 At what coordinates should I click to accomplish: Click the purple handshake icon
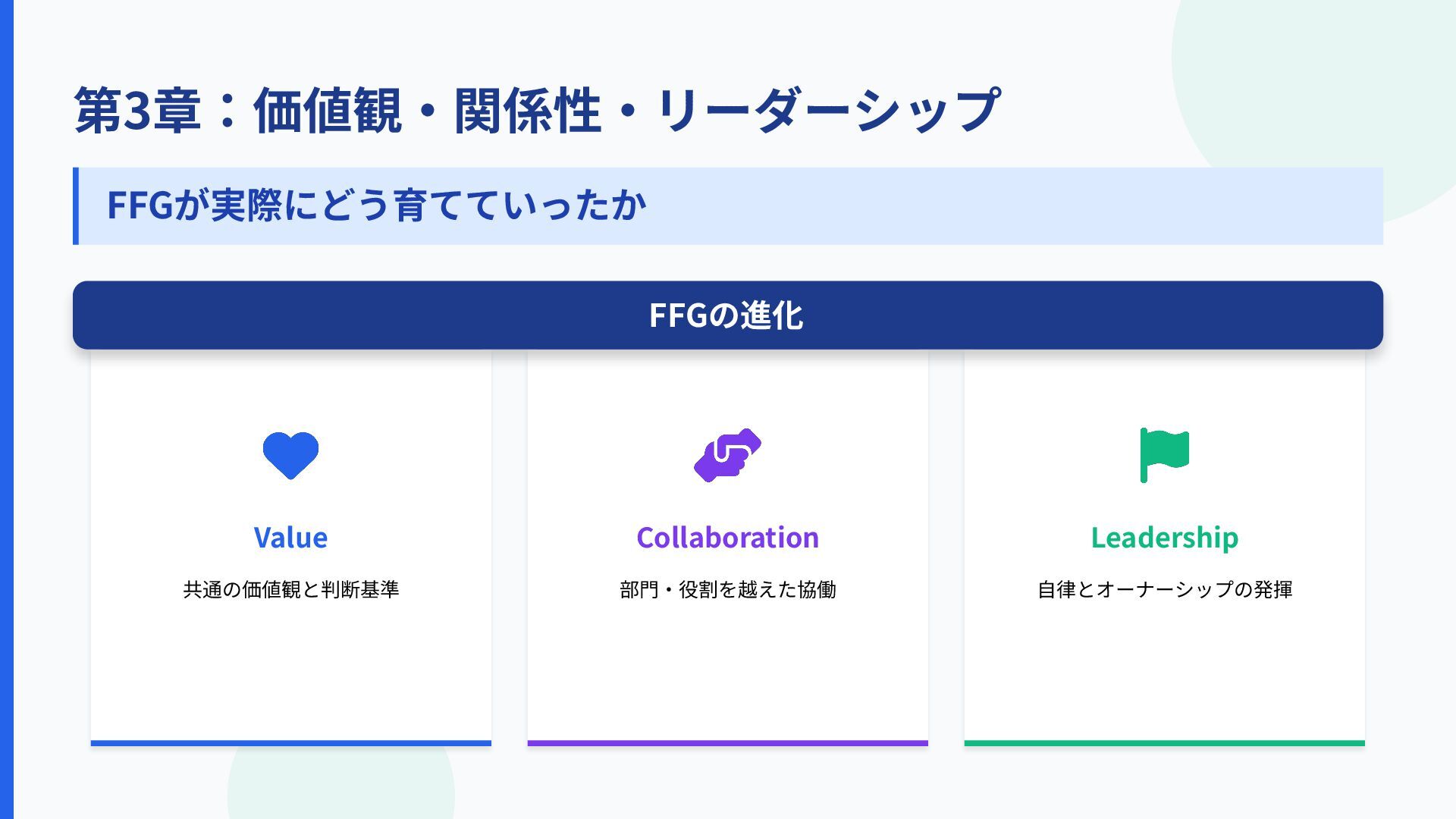click(727, 455)
